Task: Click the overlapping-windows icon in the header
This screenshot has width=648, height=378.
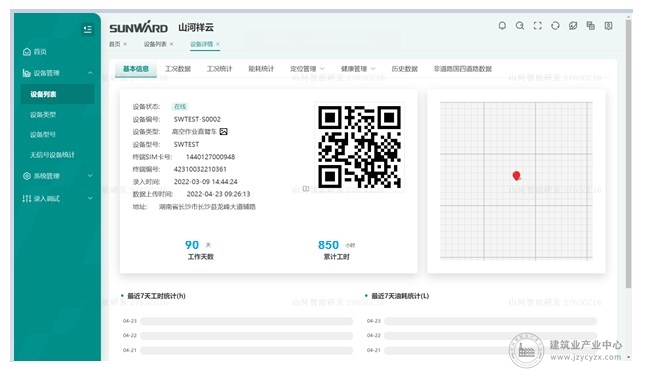Action: click(x=591, y=26)
